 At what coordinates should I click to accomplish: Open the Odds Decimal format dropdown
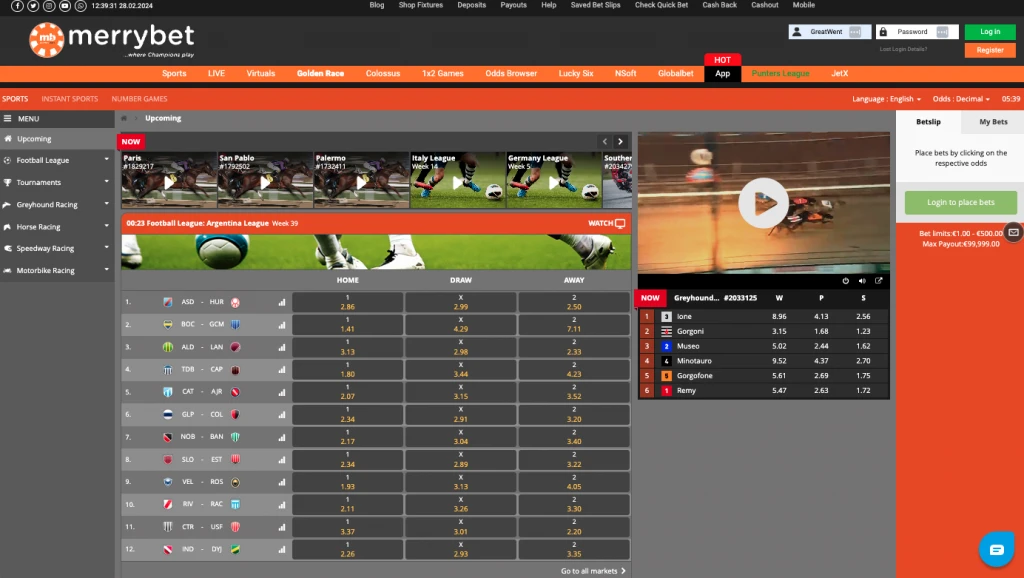pos(960,99)
